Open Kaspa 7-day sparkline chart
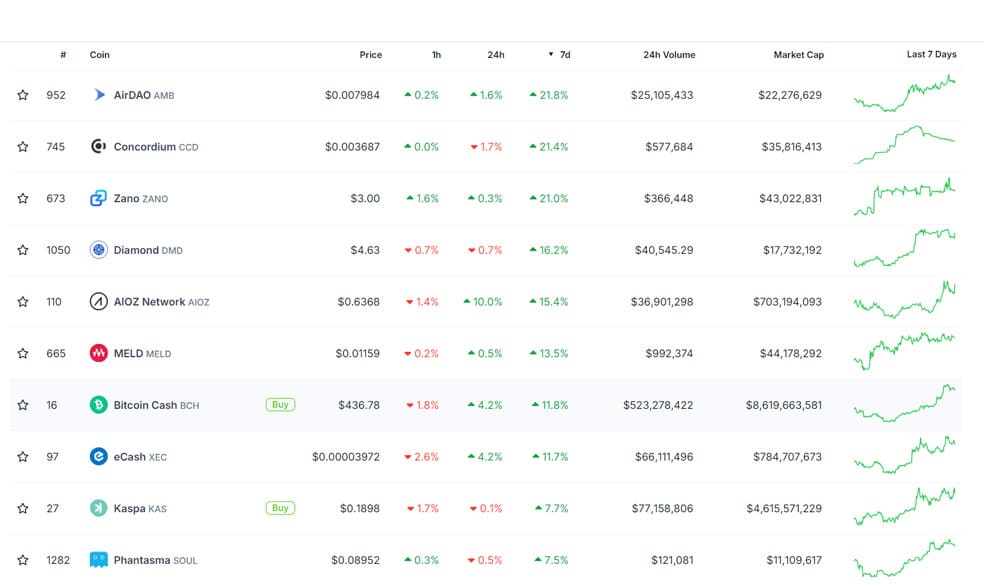Image resolution: width=984 pixels, height=584 pixels. 904,506
